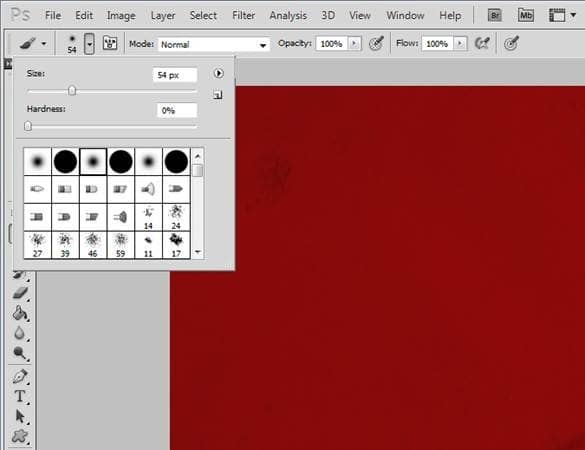The image size is (585, 450).
Task: Select the Eraser tool
Action: tap(20, 293)
